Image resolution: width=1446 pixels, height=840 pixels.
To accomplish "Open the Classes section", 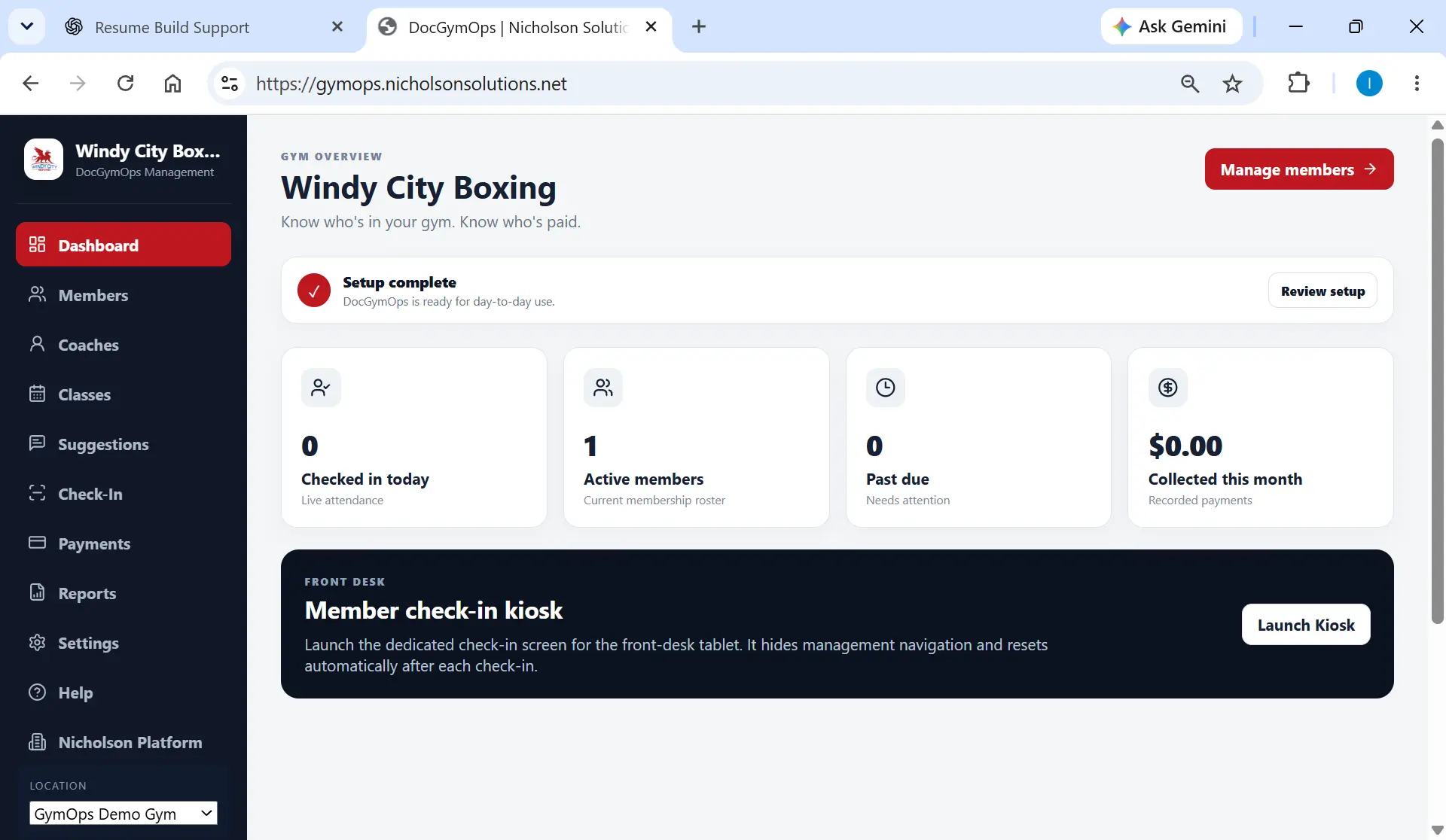I will click(x=124, y=394).
